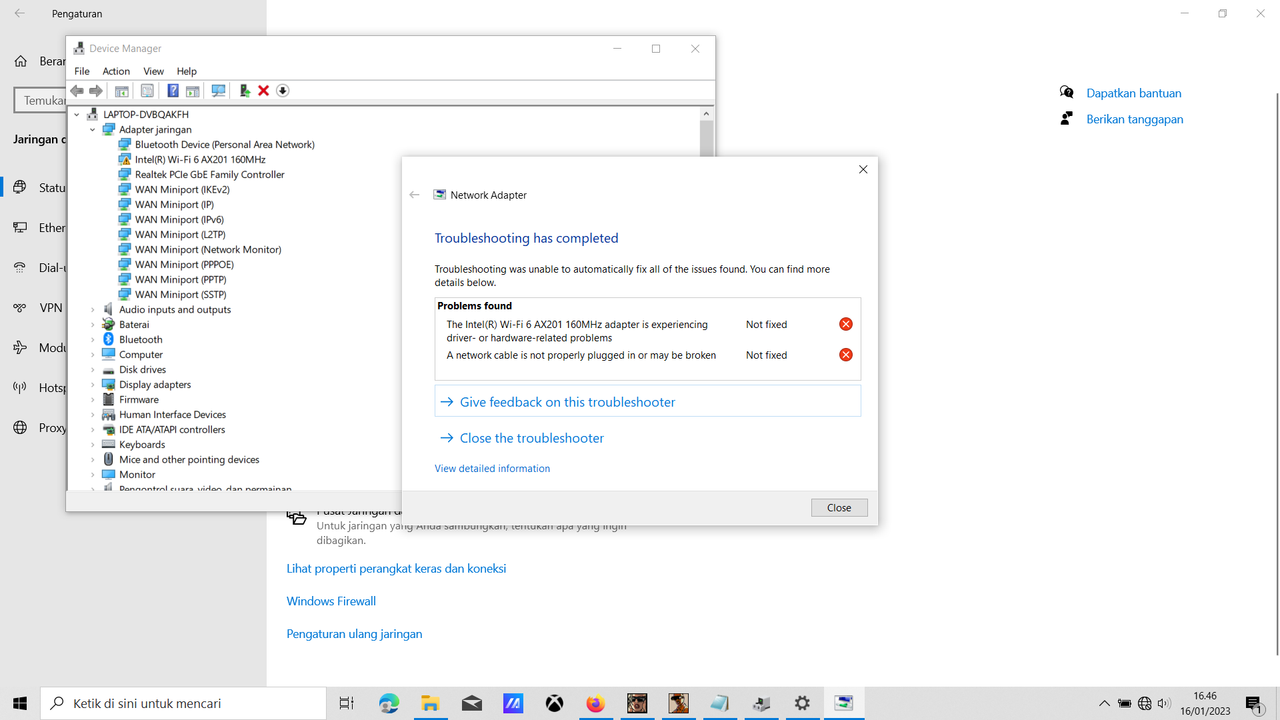Open the Properties toolbar icon in Device Manager
1280x720 pixels.
(147, 91)
